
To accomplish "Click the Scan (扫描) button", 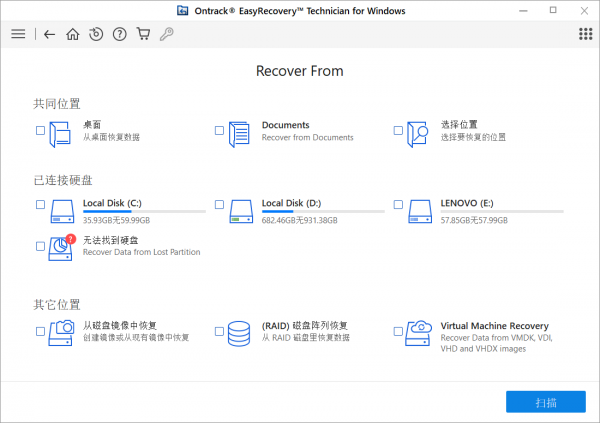I will (546, 402).
